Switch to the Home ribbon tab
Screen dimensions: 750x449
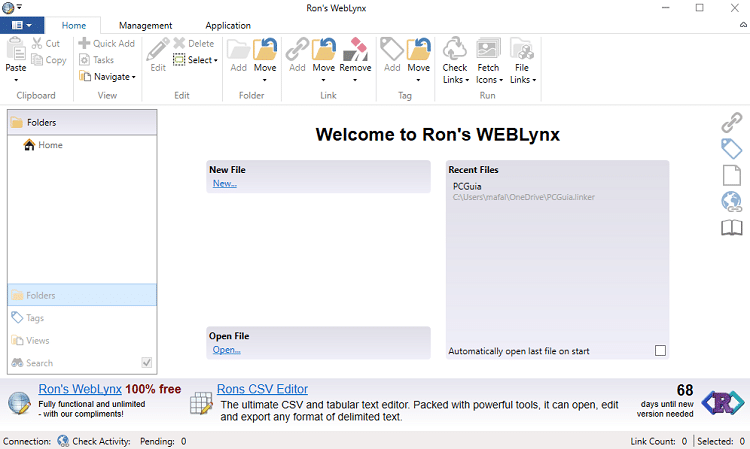coord(74,25)
